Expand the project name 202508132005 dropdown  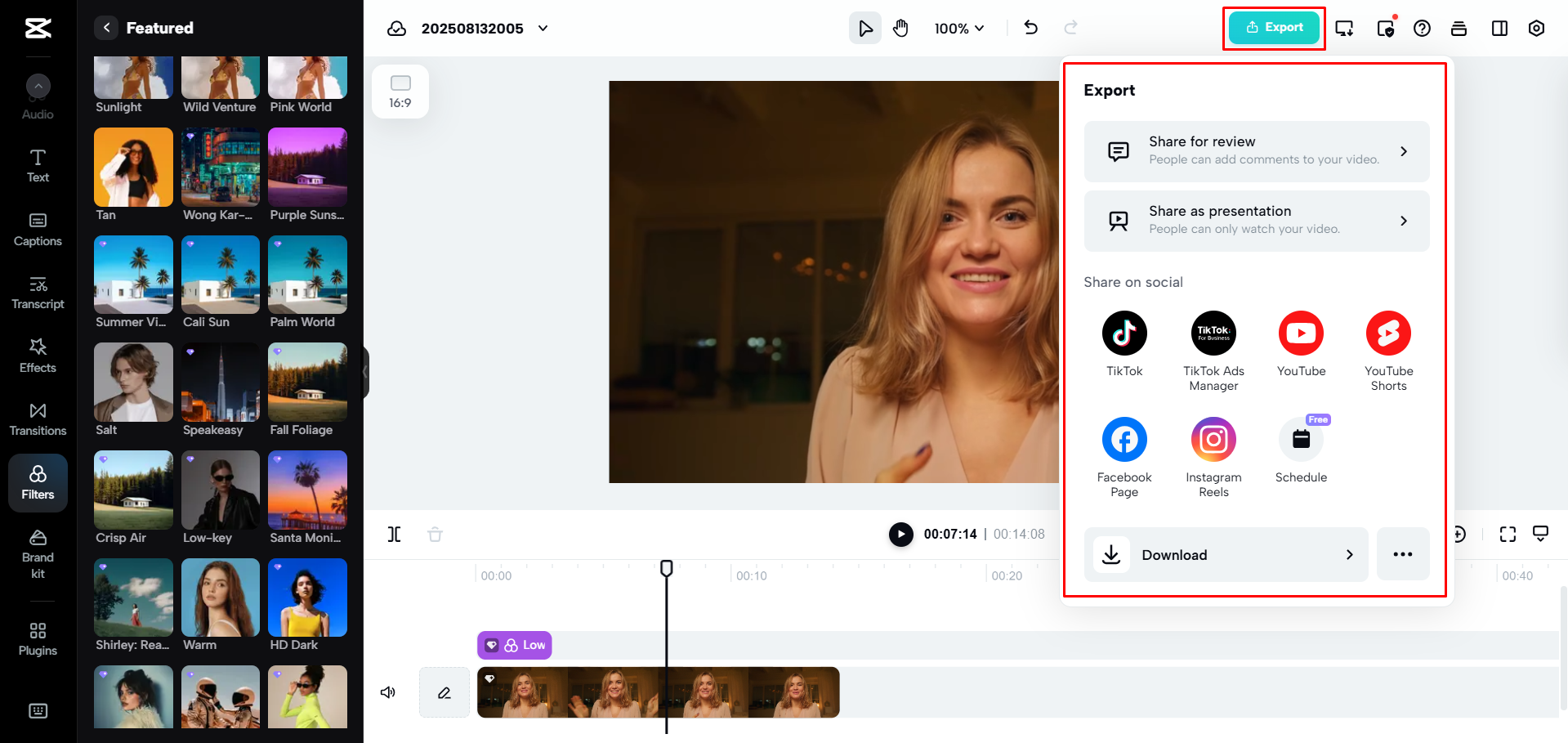coord(542,27)
